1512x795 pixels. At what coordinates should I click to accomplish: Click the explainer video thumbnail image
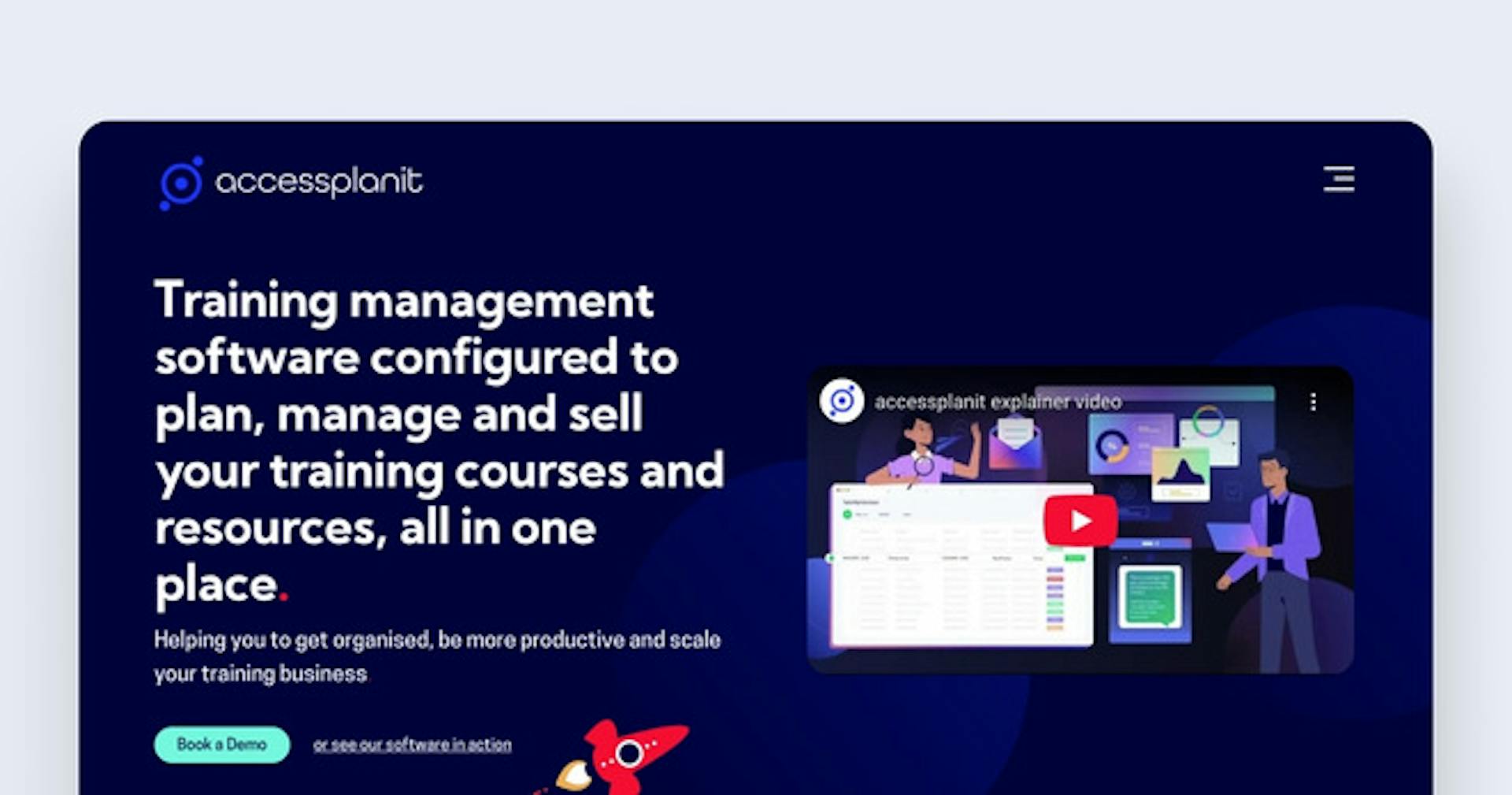coord(1080,520)
